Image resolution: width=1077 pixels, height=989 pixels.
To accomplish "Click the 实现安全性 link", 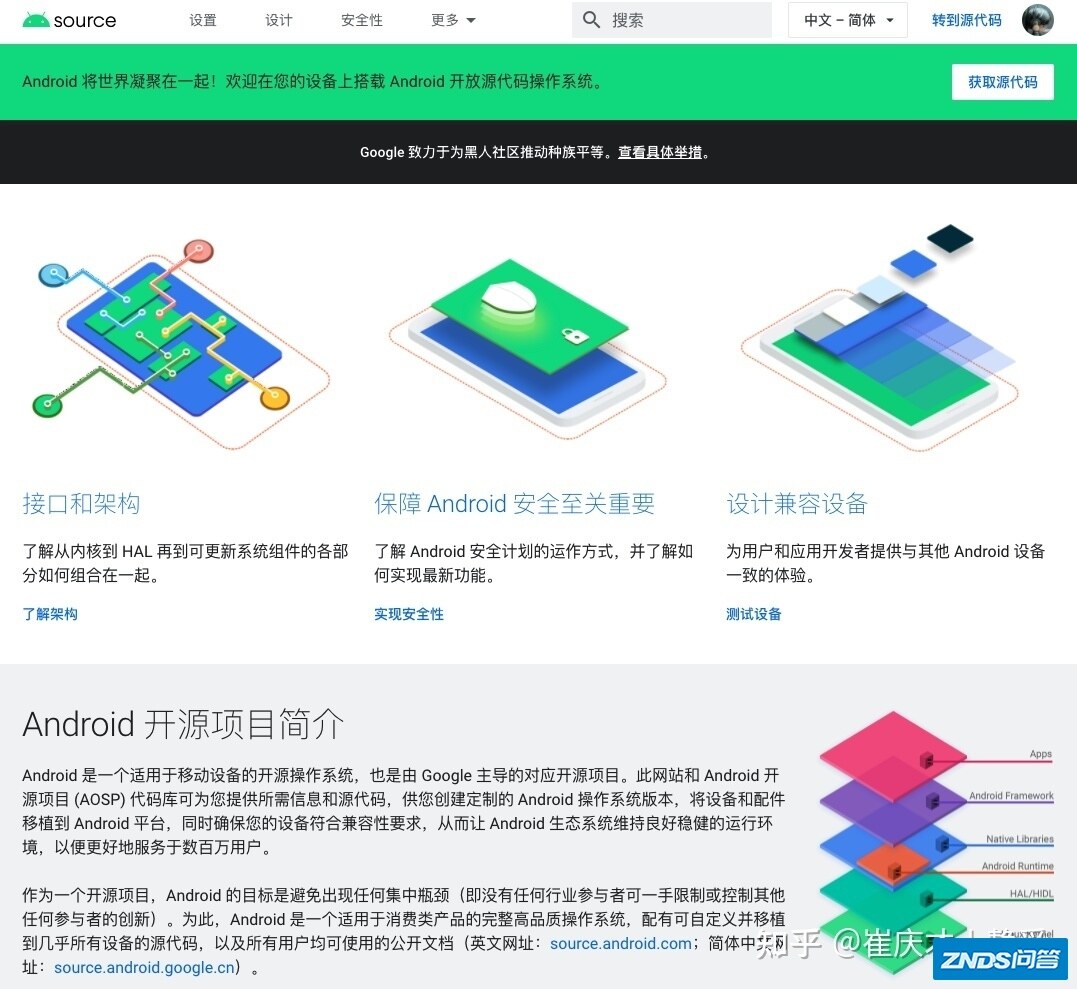I will point(409,613).
